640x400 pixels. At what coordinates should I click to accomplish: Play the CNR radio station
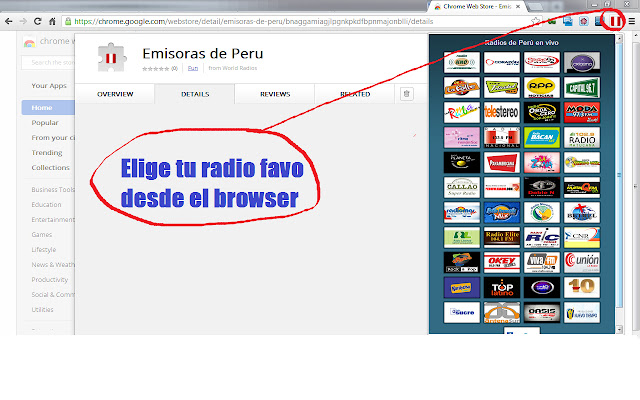point(582,238)
